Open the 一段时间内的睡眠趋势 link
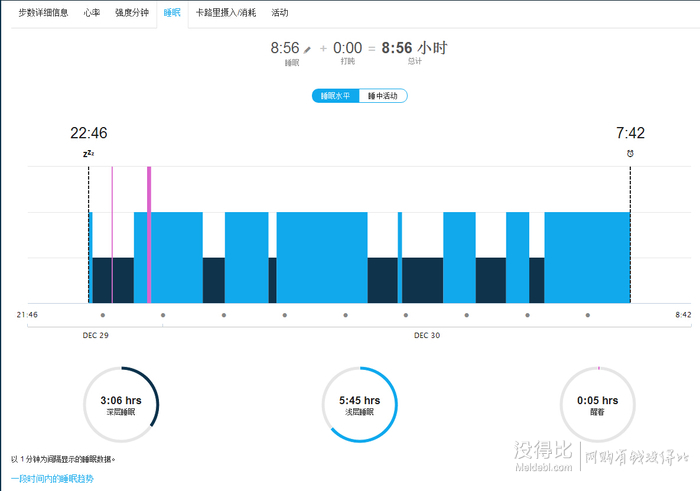Viewport: 700px width, 491px height. click(53, 479)
